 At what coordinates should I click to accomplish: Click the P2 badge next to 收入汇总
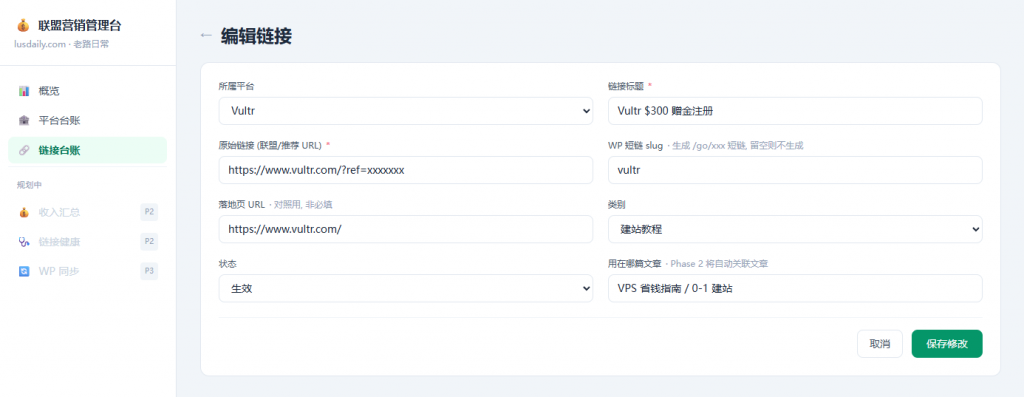tap(149, 212)
